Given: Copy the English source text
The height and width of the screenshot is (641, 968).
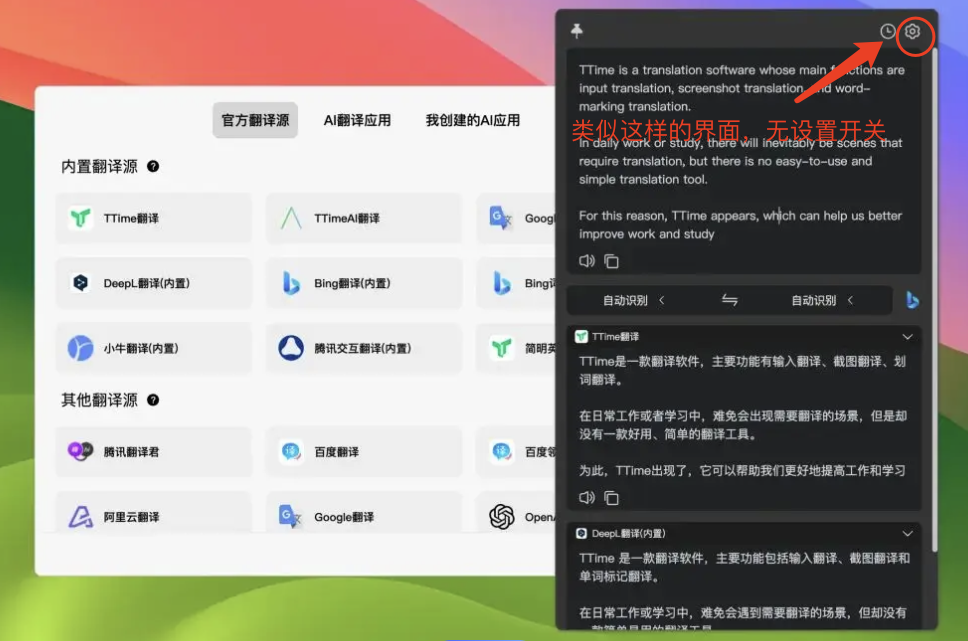Looking at the screenshot, I should tap(611, 261).
